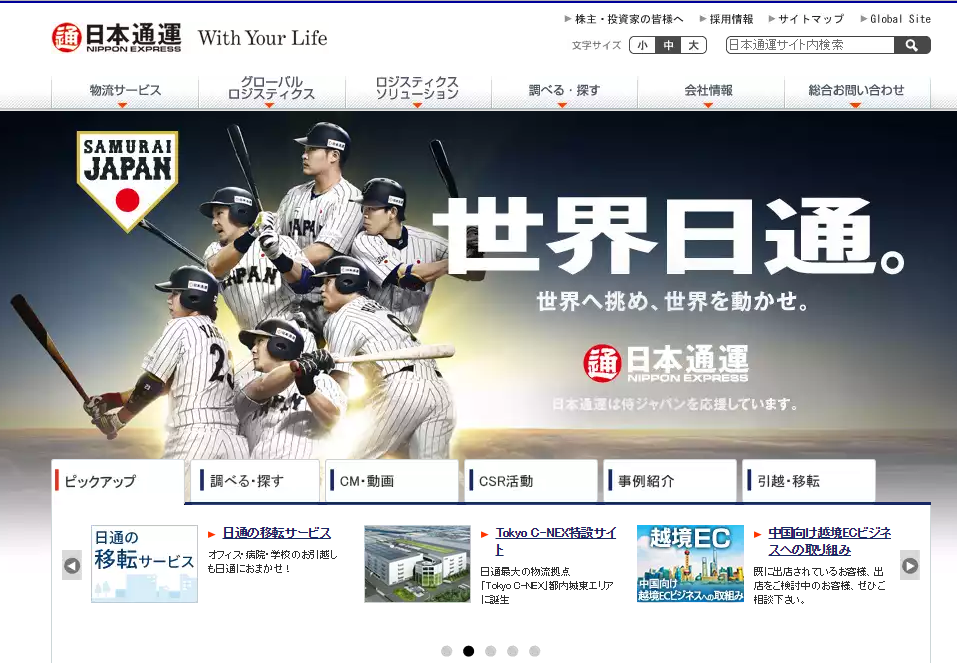Click text 世界へ挑め、世界を動かせ。
Viewport: 957px width, 663px height.
673,301
